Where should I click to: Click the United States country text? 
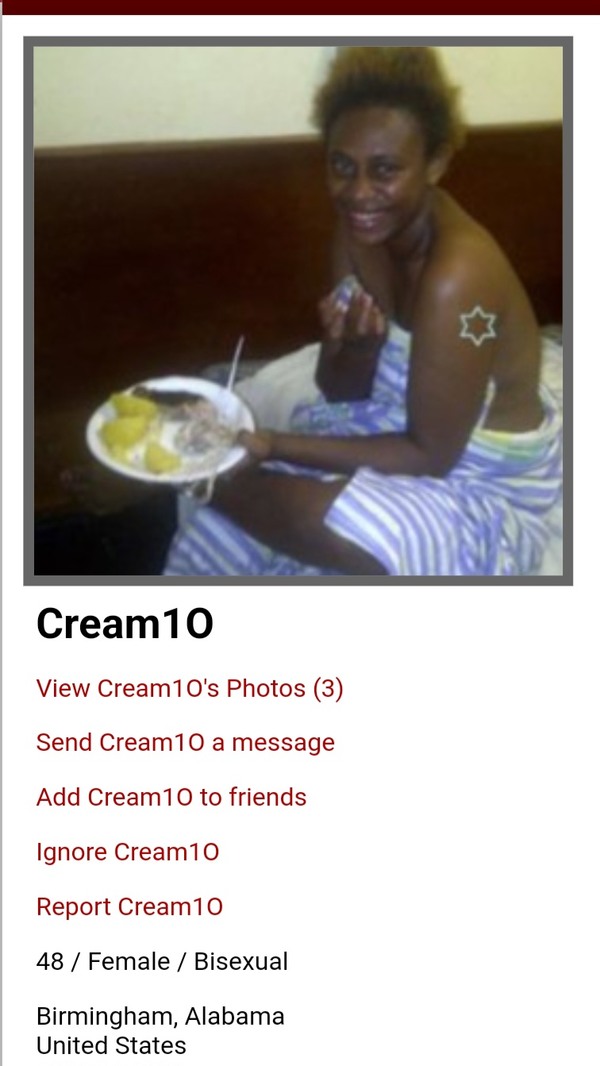111,1045
